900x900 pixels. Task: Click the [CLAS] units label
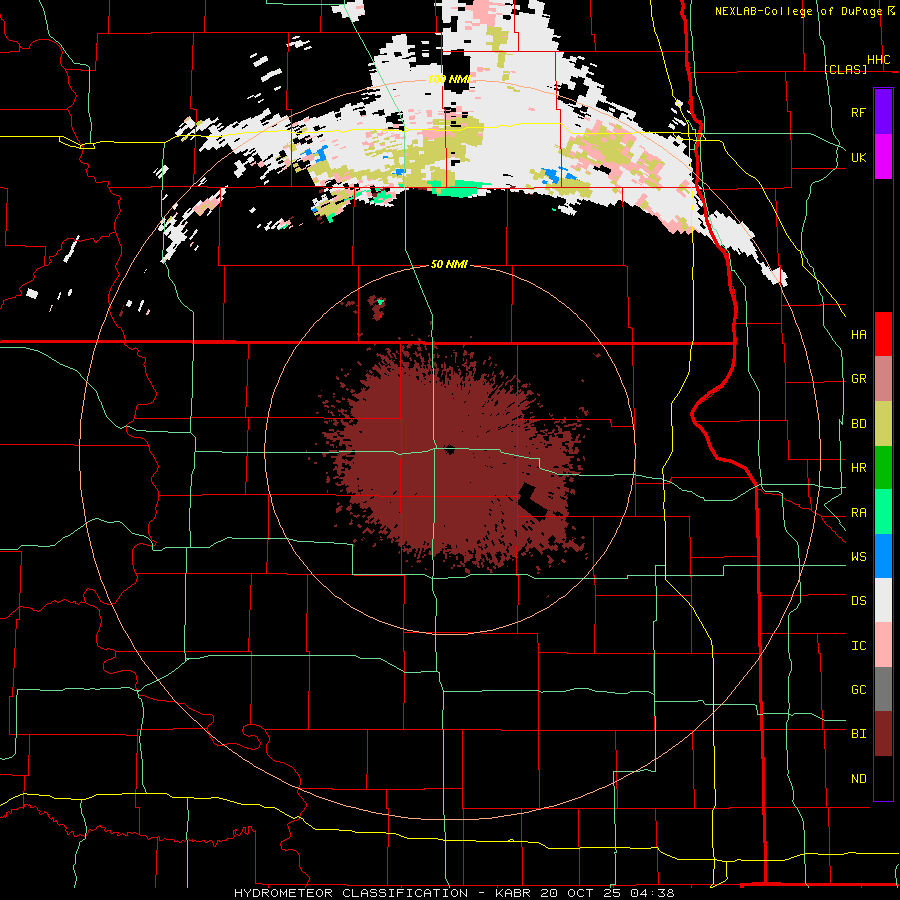coord(845,69)
